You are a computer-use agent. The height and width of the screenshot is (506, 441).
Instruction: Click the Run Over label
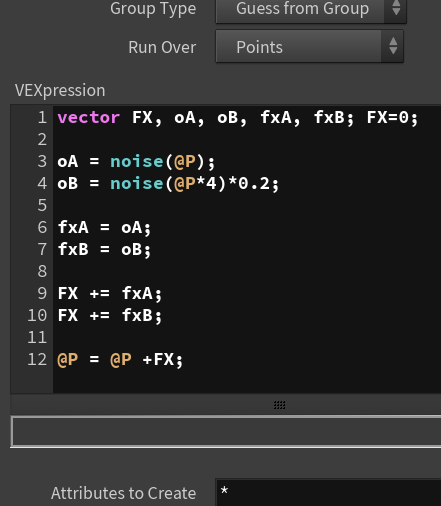162,47
